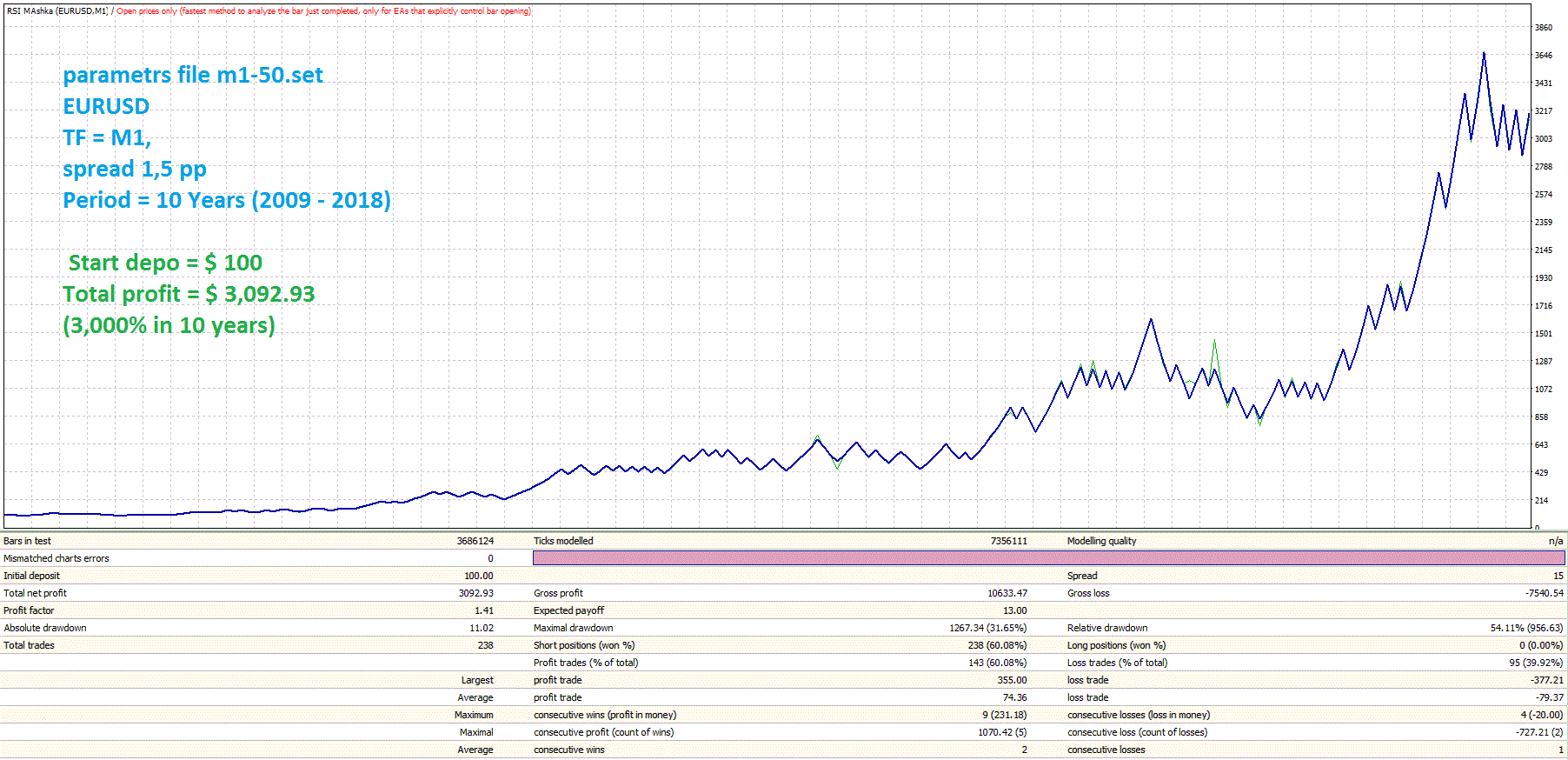Click Ticks modelled value 7356111

point(1008,541)
